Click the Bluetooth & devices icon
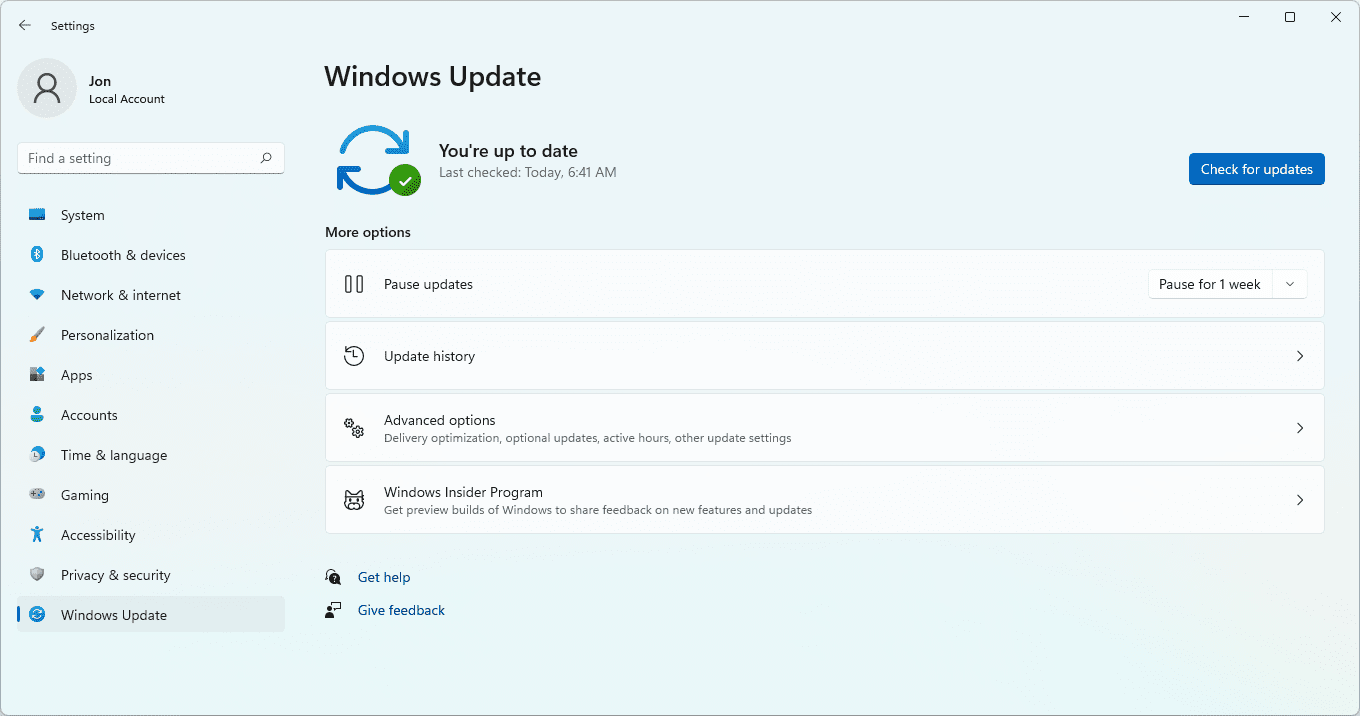Viewport: 1360px width, 716px height. click(38, 254)
